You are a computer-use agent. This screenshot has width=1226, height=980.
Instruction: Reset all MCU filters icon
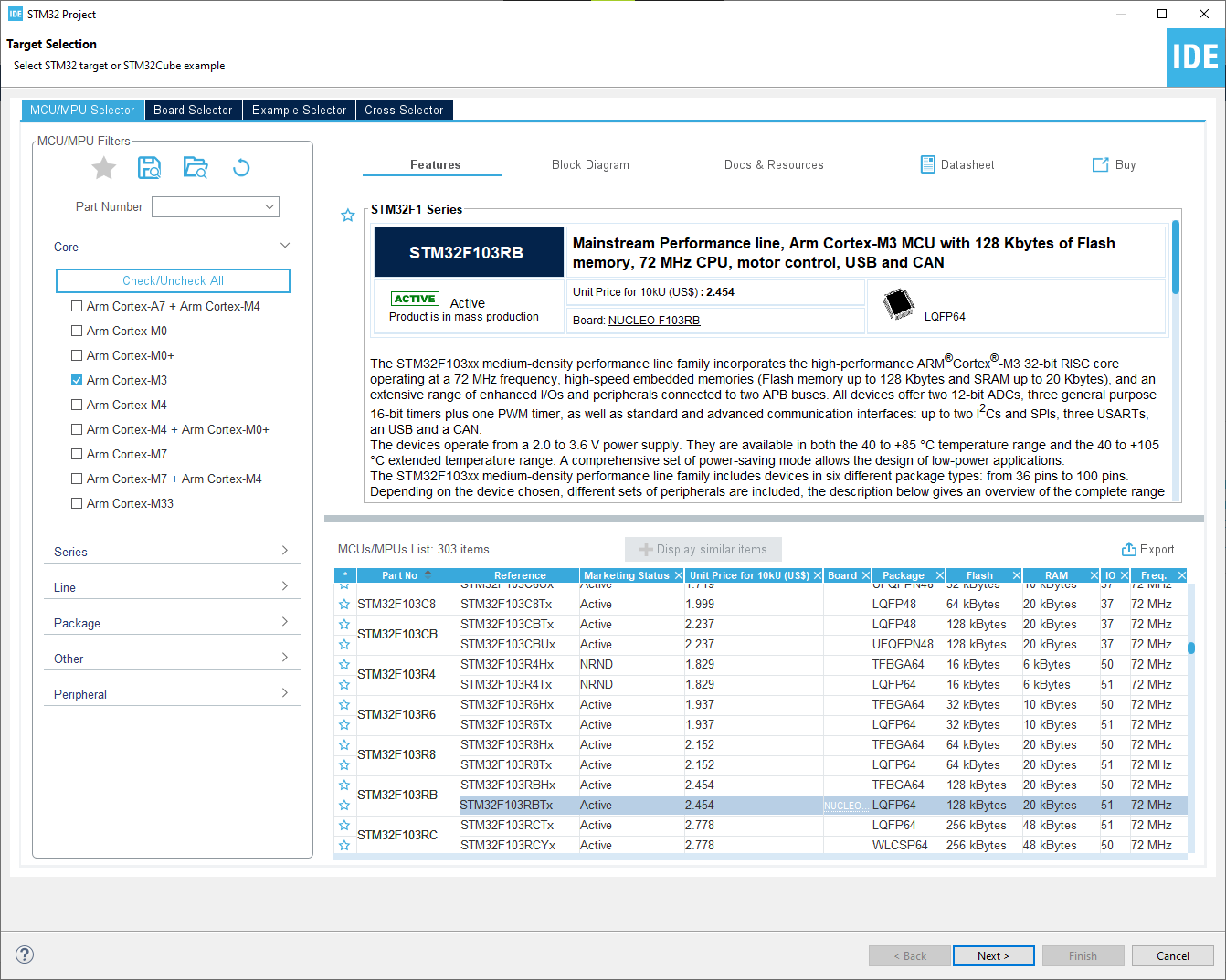241,168
